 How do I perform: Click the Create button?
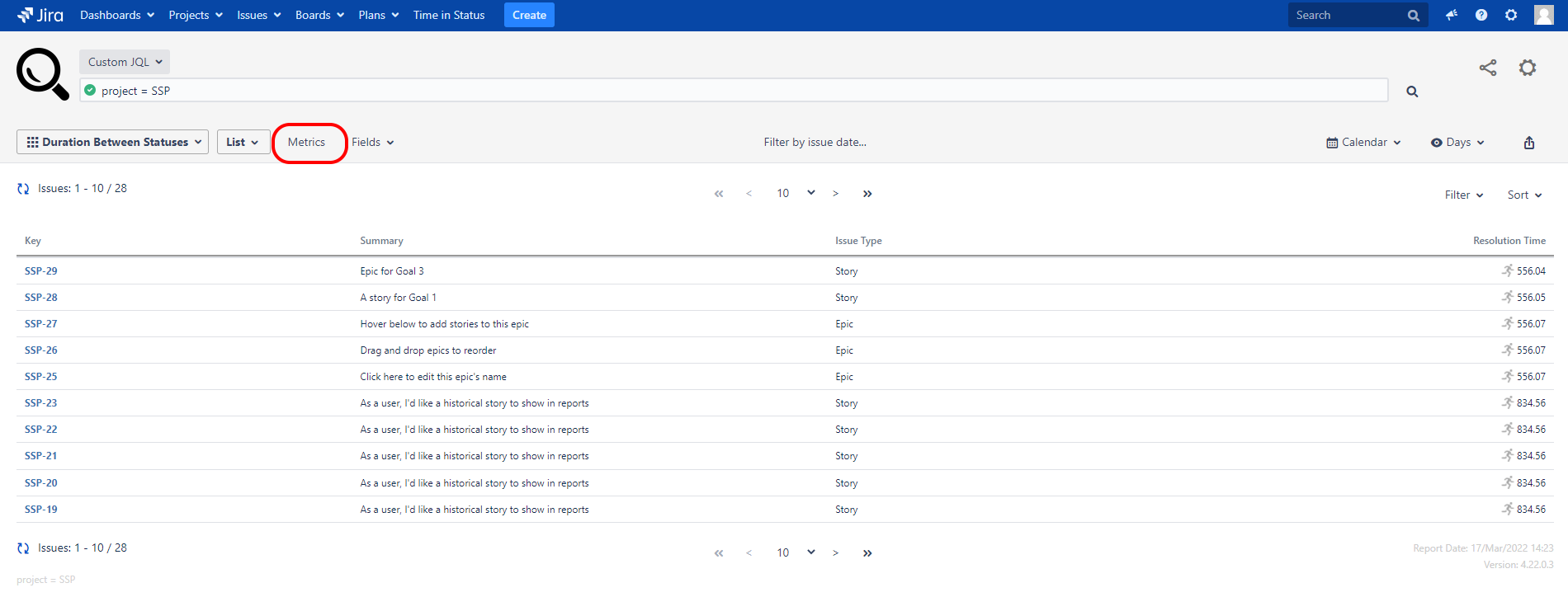coord(529,15)
